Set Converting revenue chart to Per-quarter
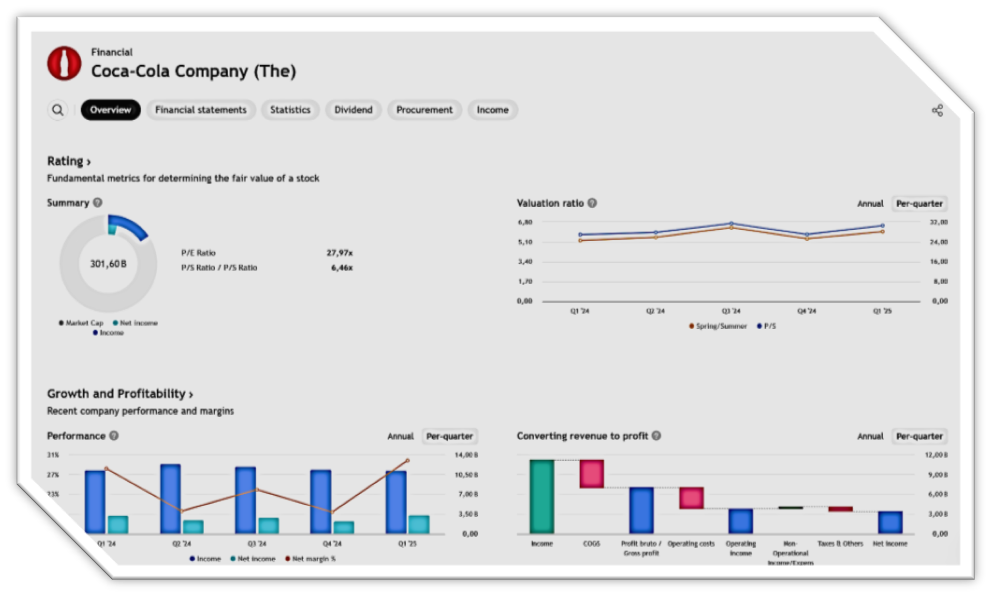 pyautogui.click(x=919, y=436)
